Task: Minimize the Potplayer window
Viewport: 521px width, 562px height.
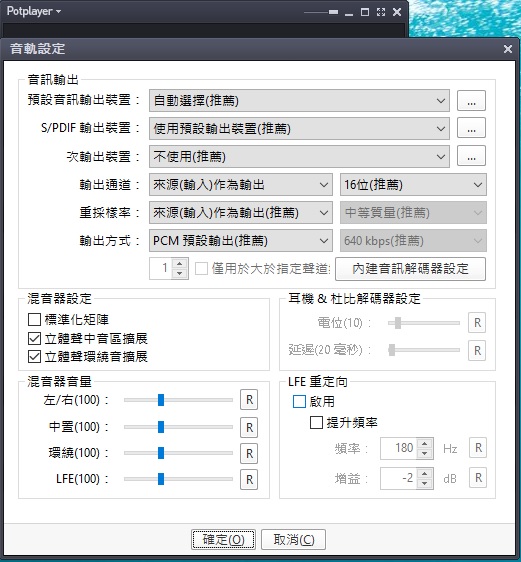Action: pos(349,13)
